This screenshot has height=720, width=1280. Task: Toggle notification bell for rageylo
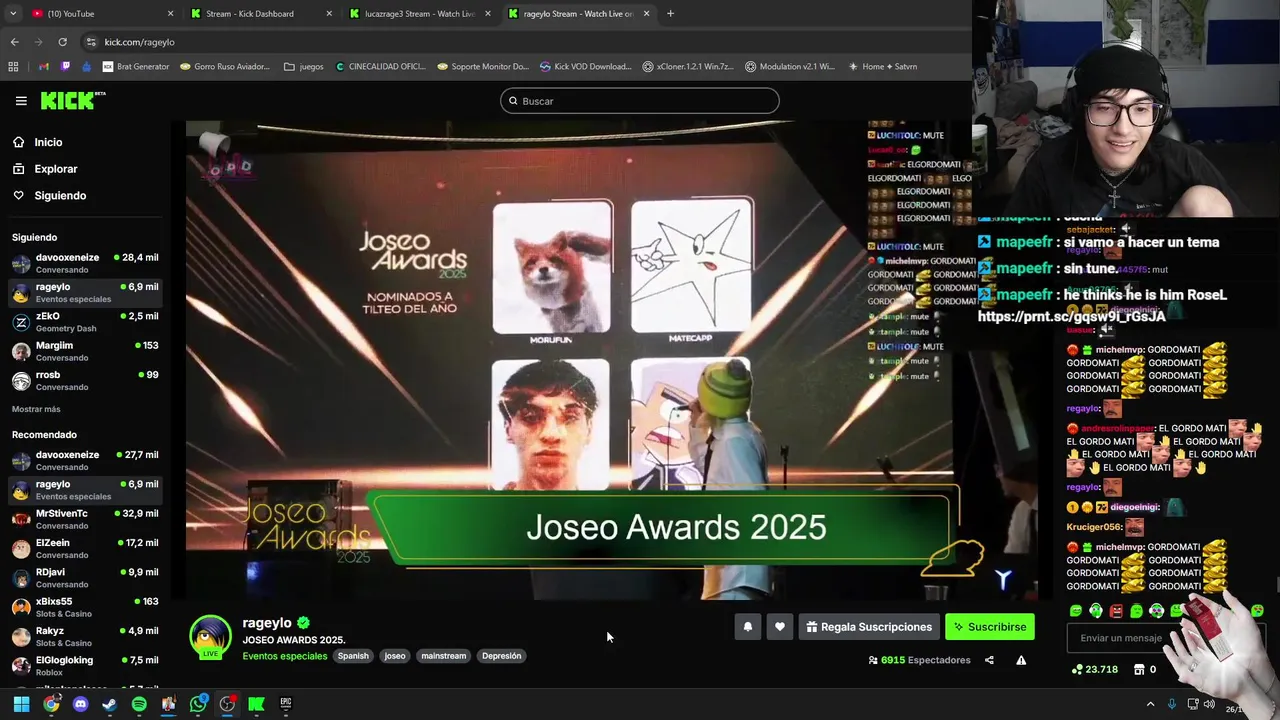(747, 627)
